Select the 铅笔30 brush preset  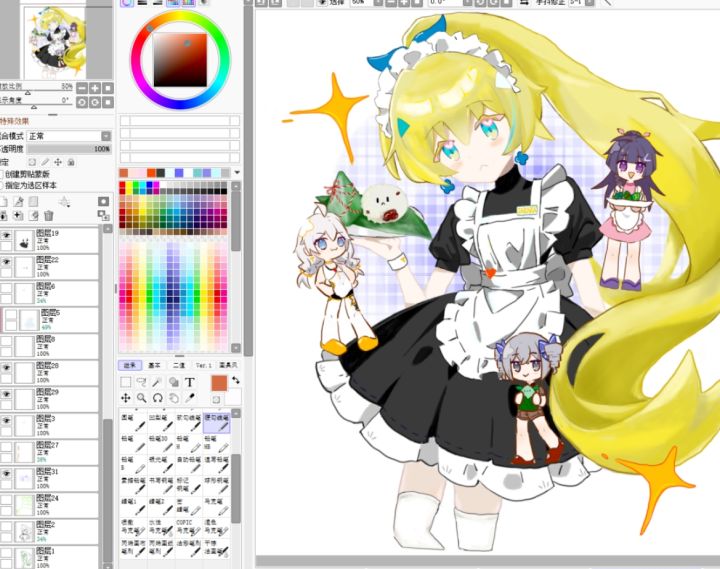(161, 443)
